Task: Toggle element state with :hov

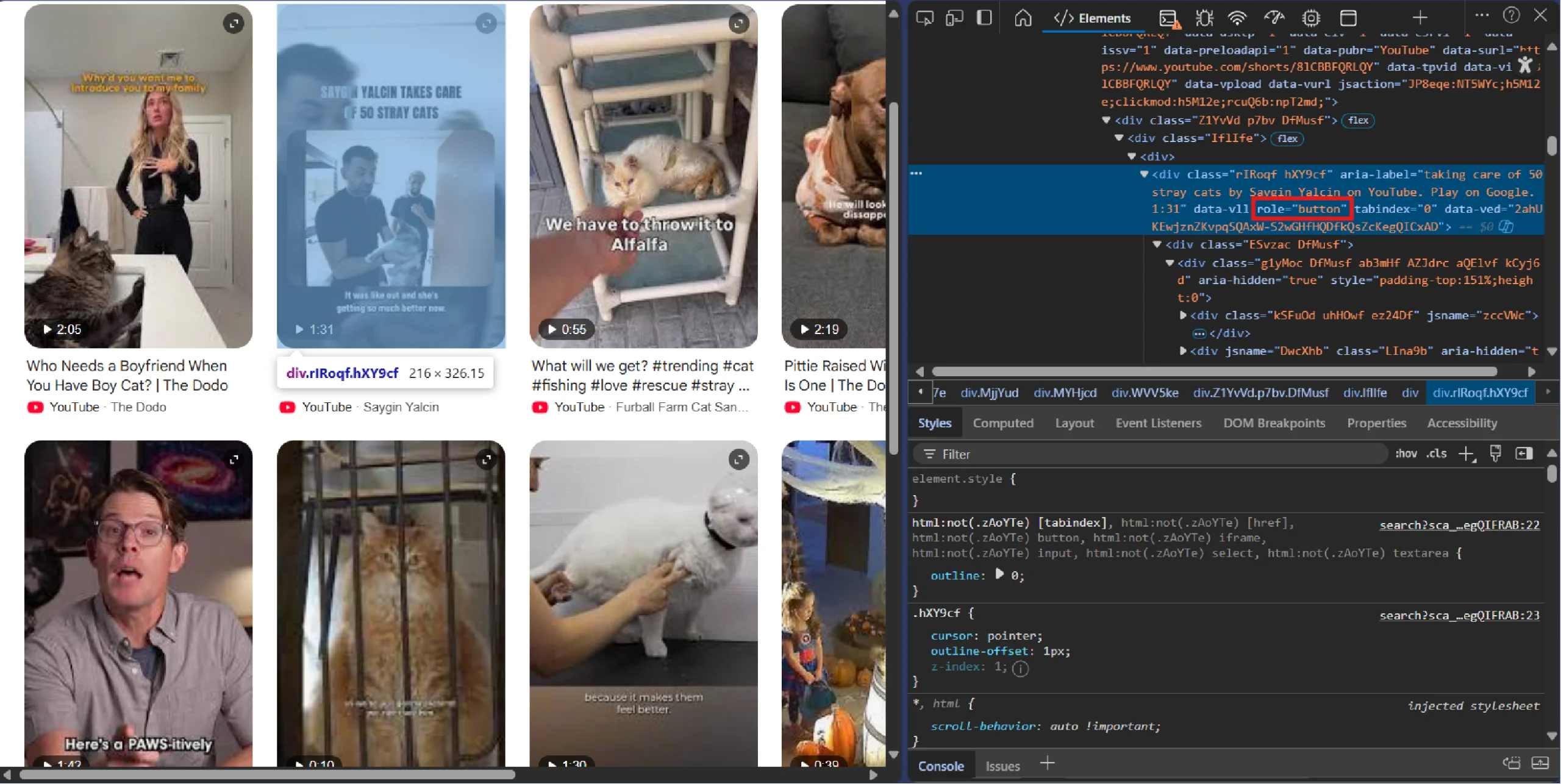Action: pyautogui.click(x=1407, y=454)
